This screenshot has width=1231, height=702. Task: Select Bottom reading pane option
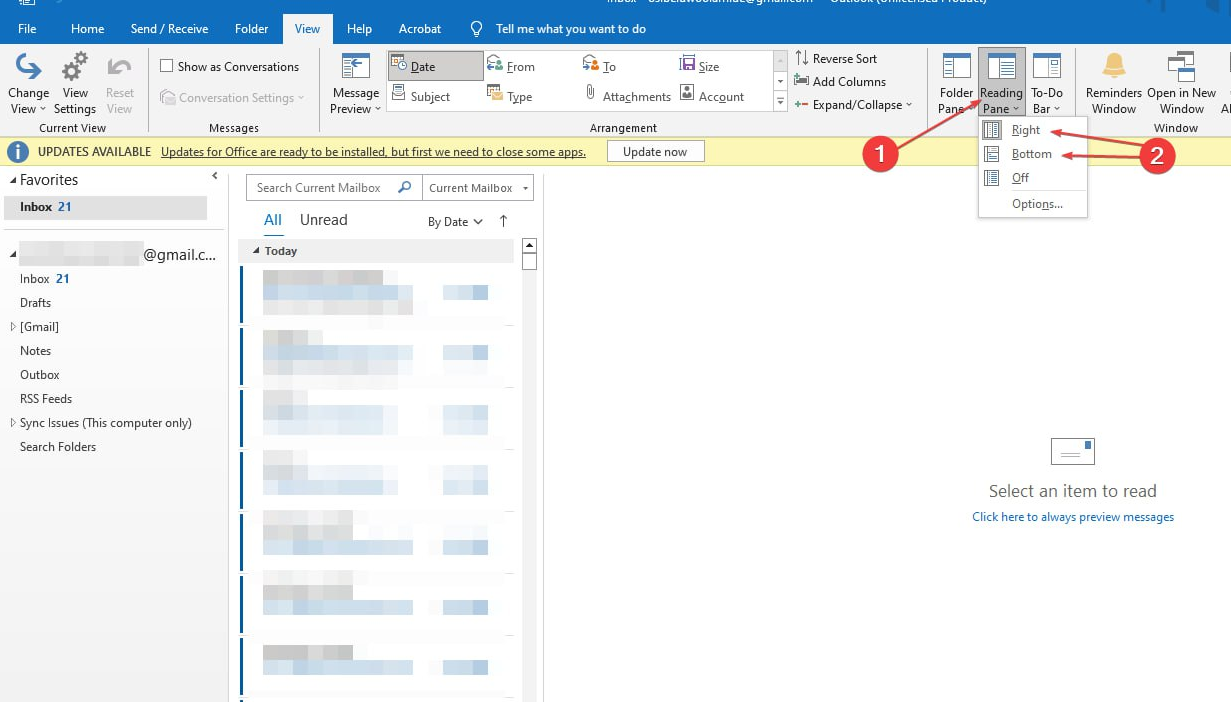tap(1031, 154)
